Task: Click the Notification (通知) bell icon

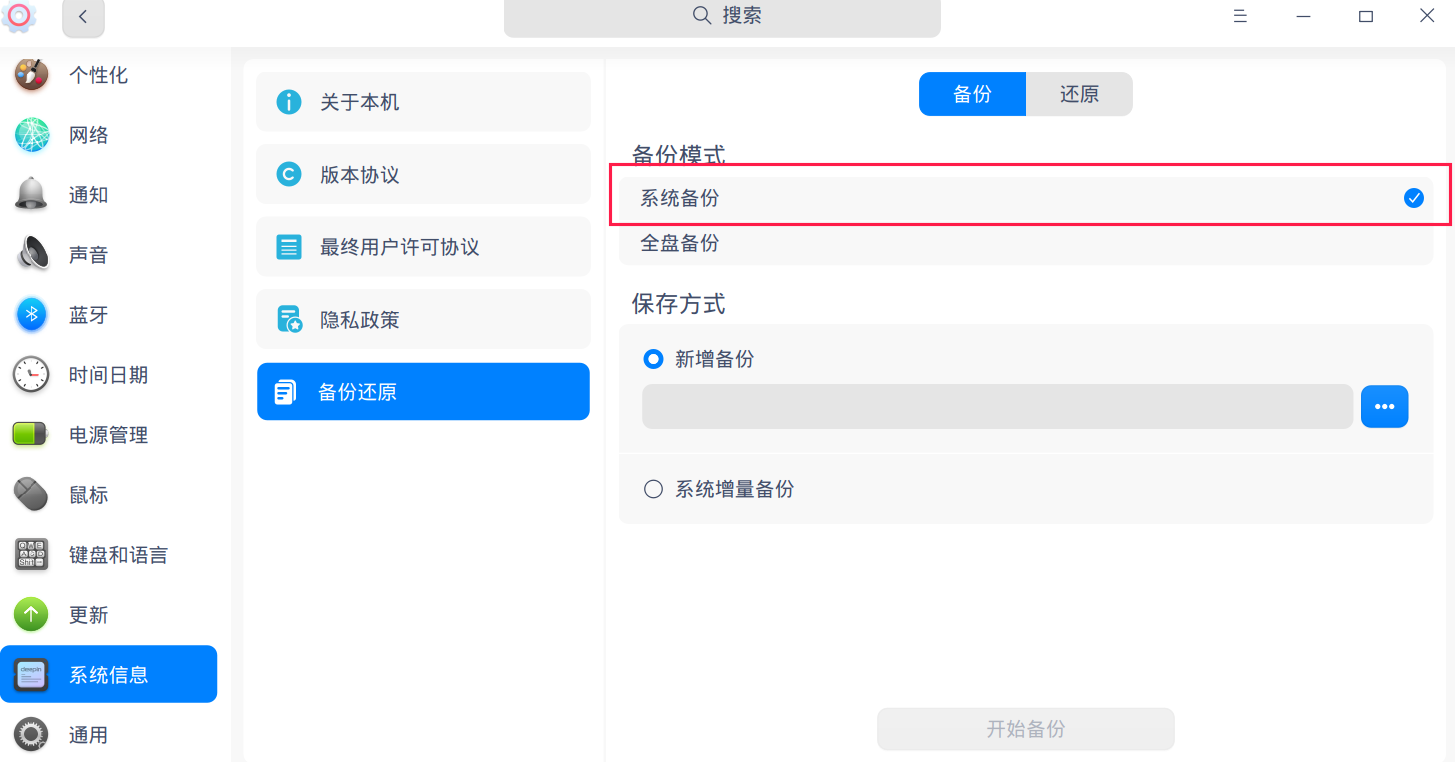Action: tap(32, 195)
